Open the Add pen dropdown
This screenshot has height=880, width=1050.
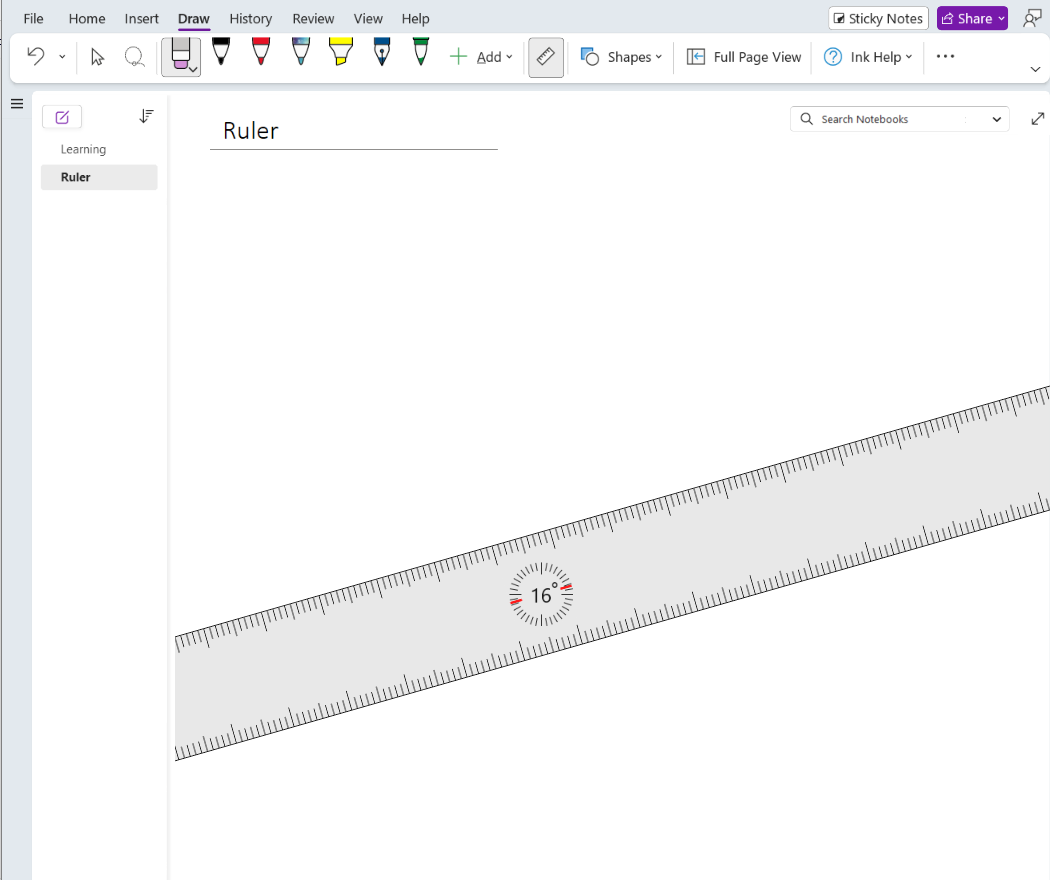[x=481, y=57]
